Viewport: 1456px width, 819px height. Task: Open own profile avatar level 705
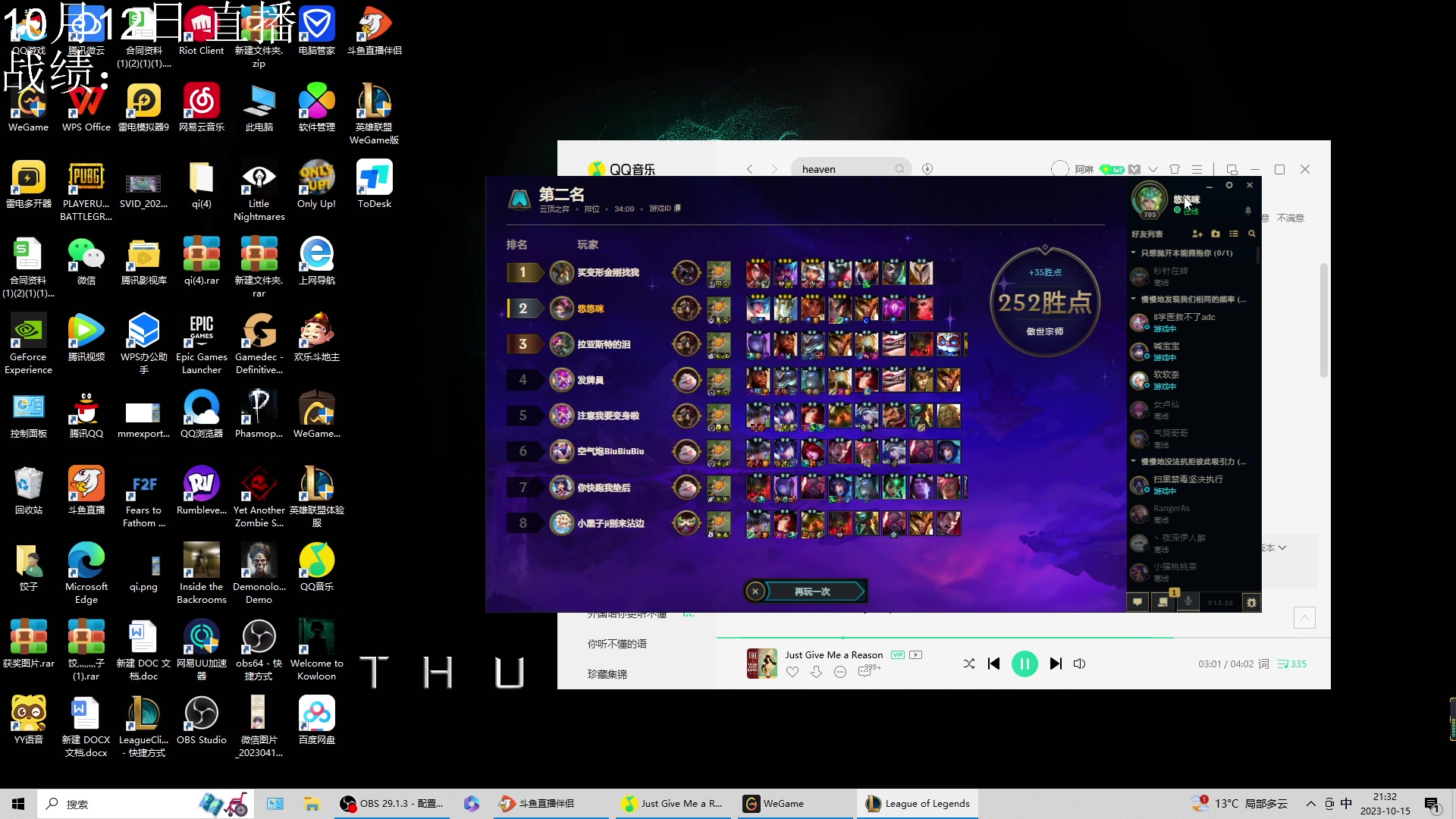pyautogui.click(x=1150, y=199)
